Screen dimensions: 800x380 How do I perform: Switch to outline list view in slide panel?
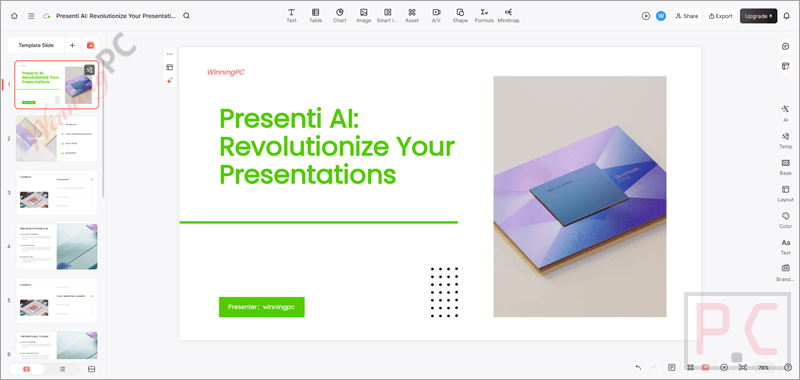[x=62, y=369]
